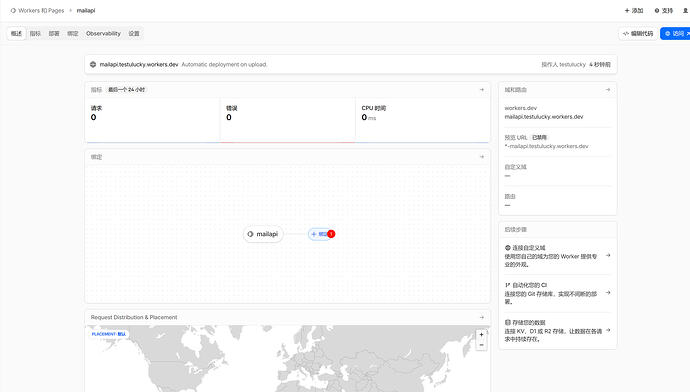Open the domains and routes panel arrow

608,90
